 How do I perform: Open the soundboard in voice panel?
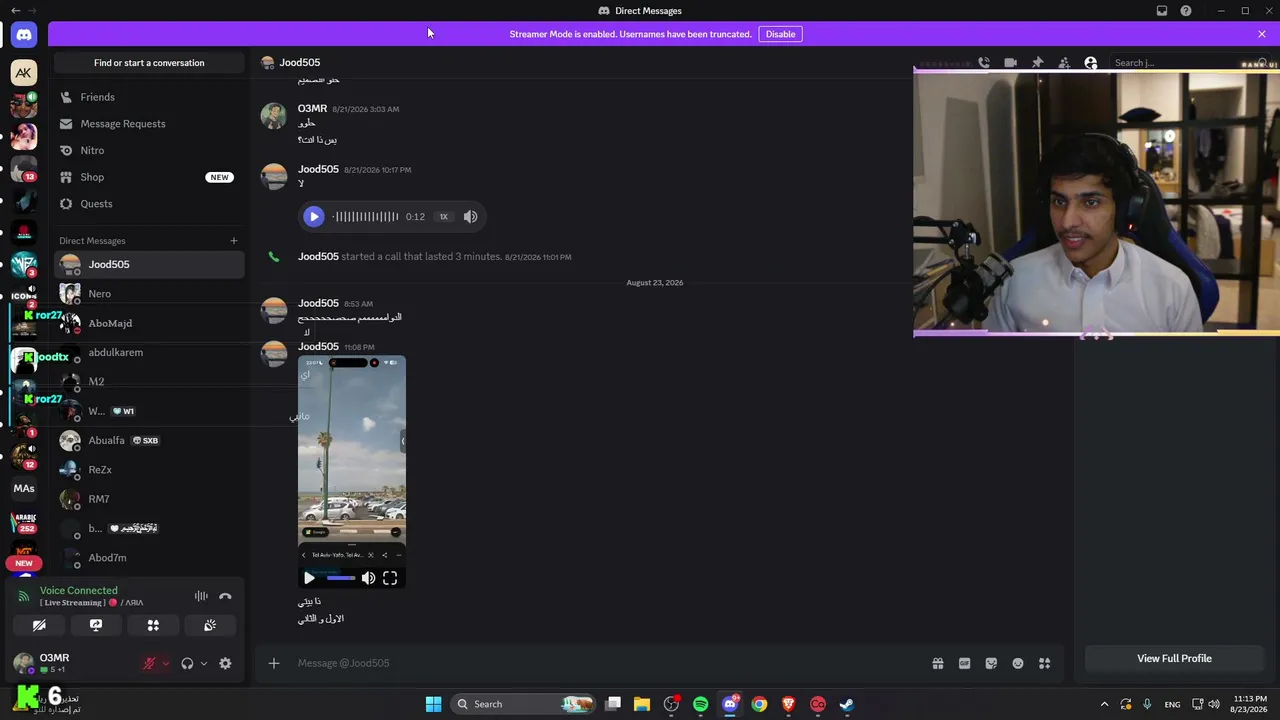tap(210, 626)
